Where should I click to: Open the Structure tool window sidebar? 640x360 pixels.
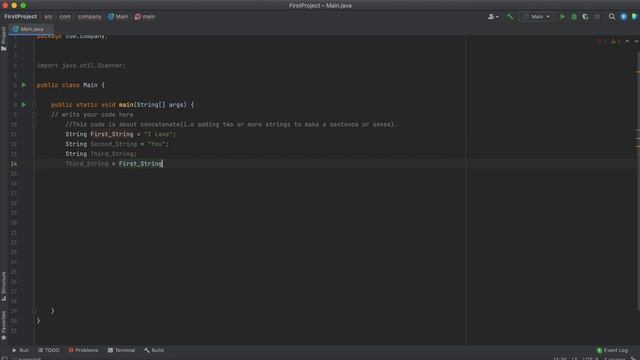coord(4,287)
